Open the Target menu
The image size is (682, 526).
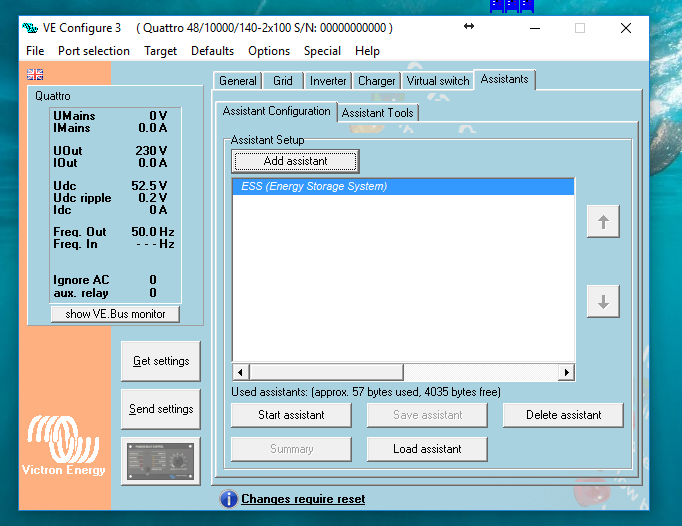pos(160,51)
